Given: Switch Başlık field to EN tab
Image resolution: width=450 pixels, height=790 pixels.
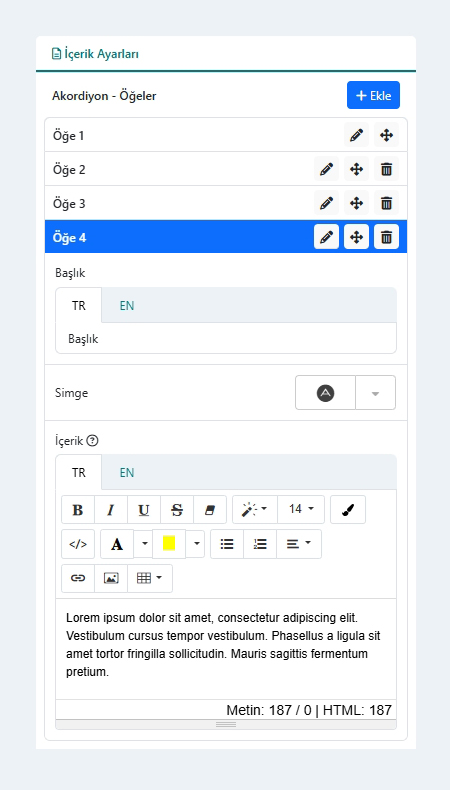Looking at the screenshot, I should 126,305.
